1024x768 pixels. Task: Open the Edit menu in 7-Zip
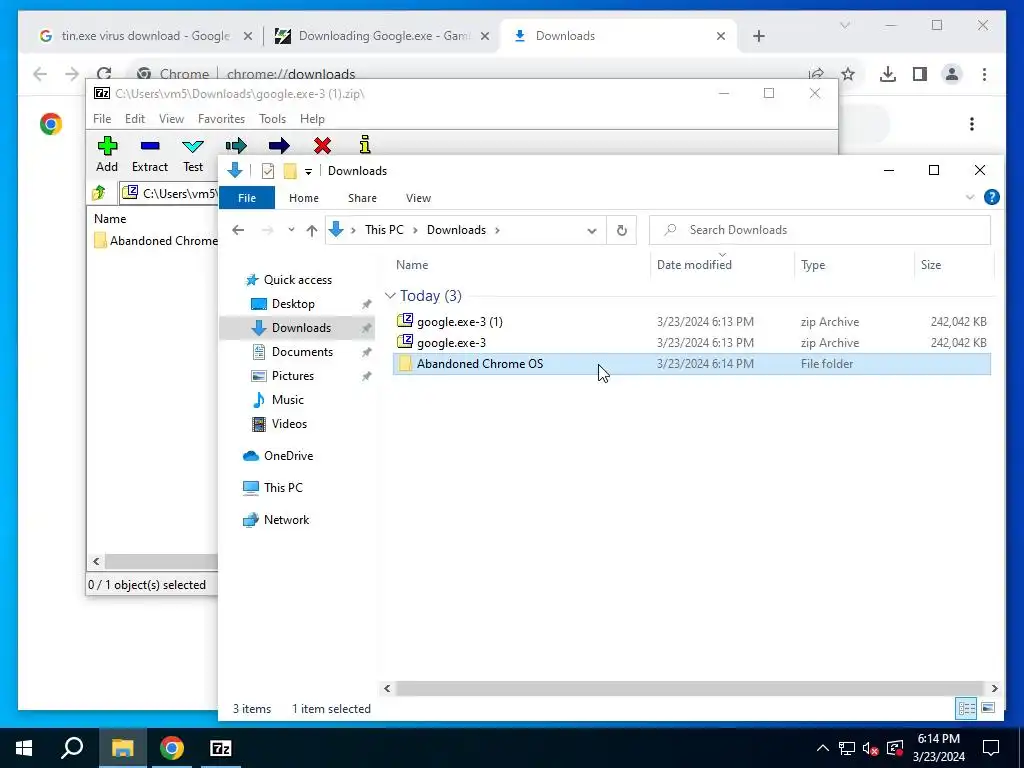point(135,119)
